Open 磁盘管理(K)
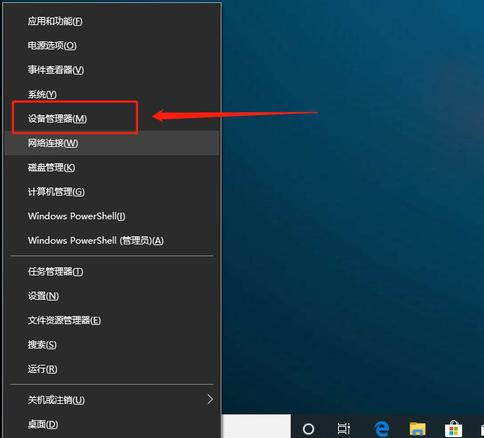The width and height of the screenshot is (484, 438). 112,167
